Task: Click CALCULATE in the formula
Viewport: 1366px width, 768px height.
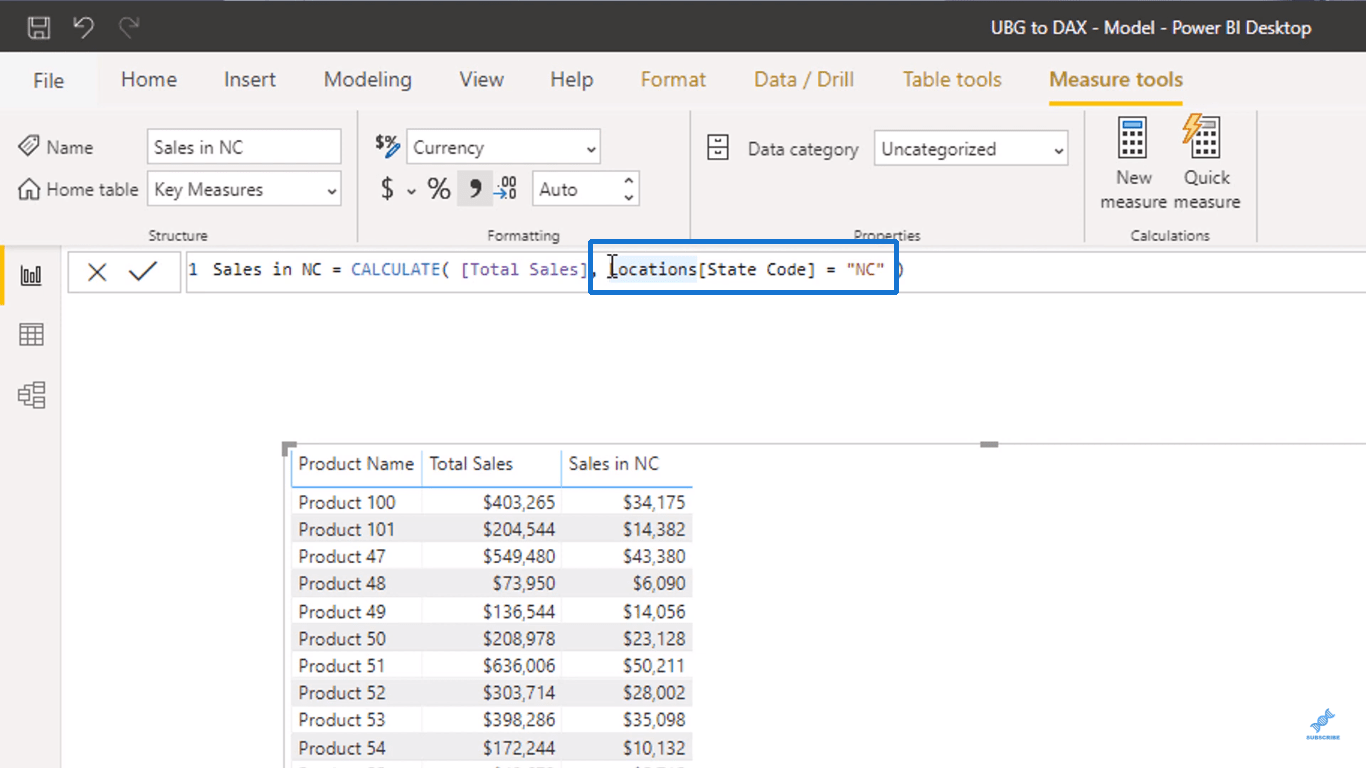Action: (396, 270)
